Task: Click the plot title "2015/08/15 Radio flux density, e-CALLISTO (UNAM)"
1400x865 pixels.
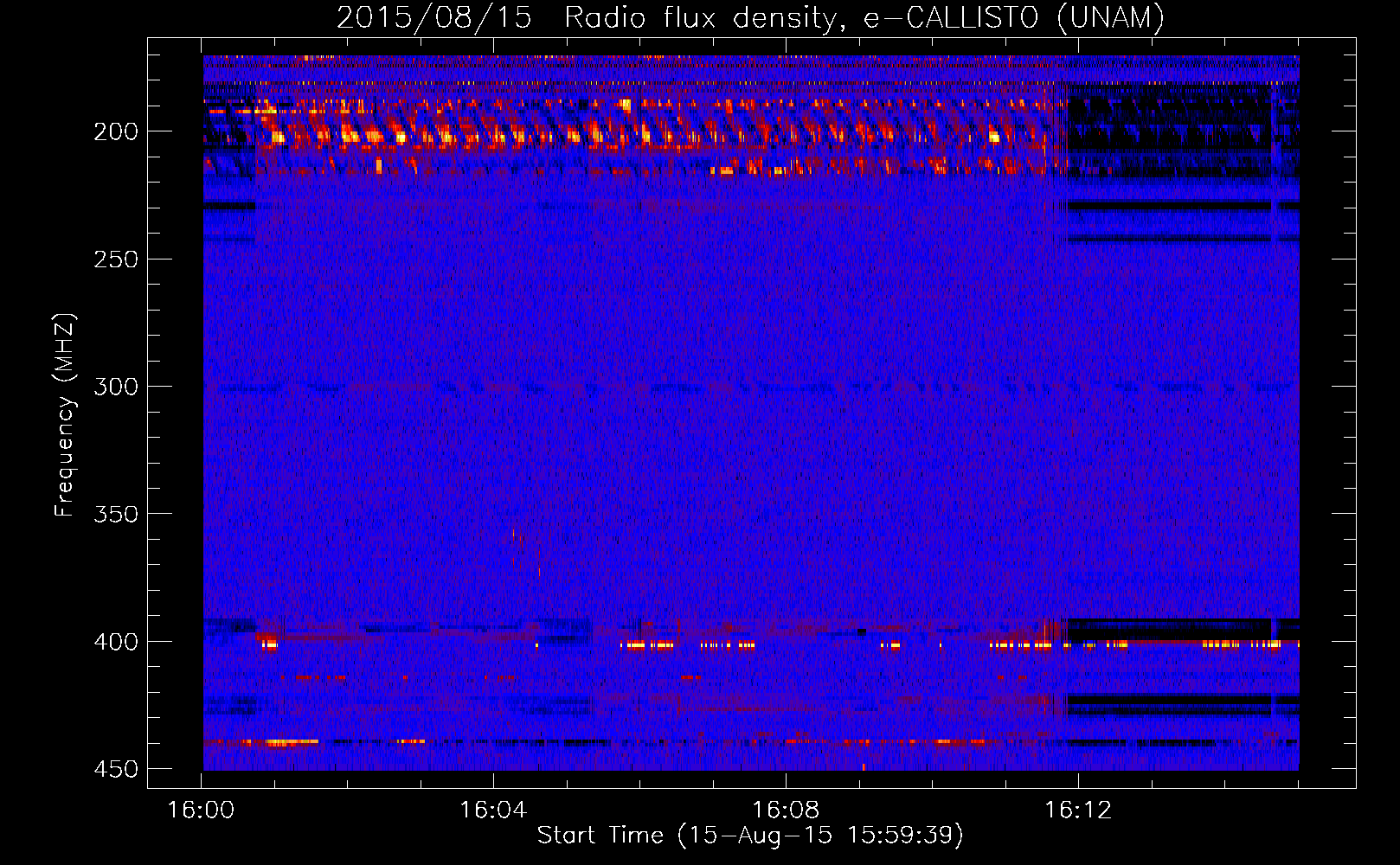Action: pos(750,17)
